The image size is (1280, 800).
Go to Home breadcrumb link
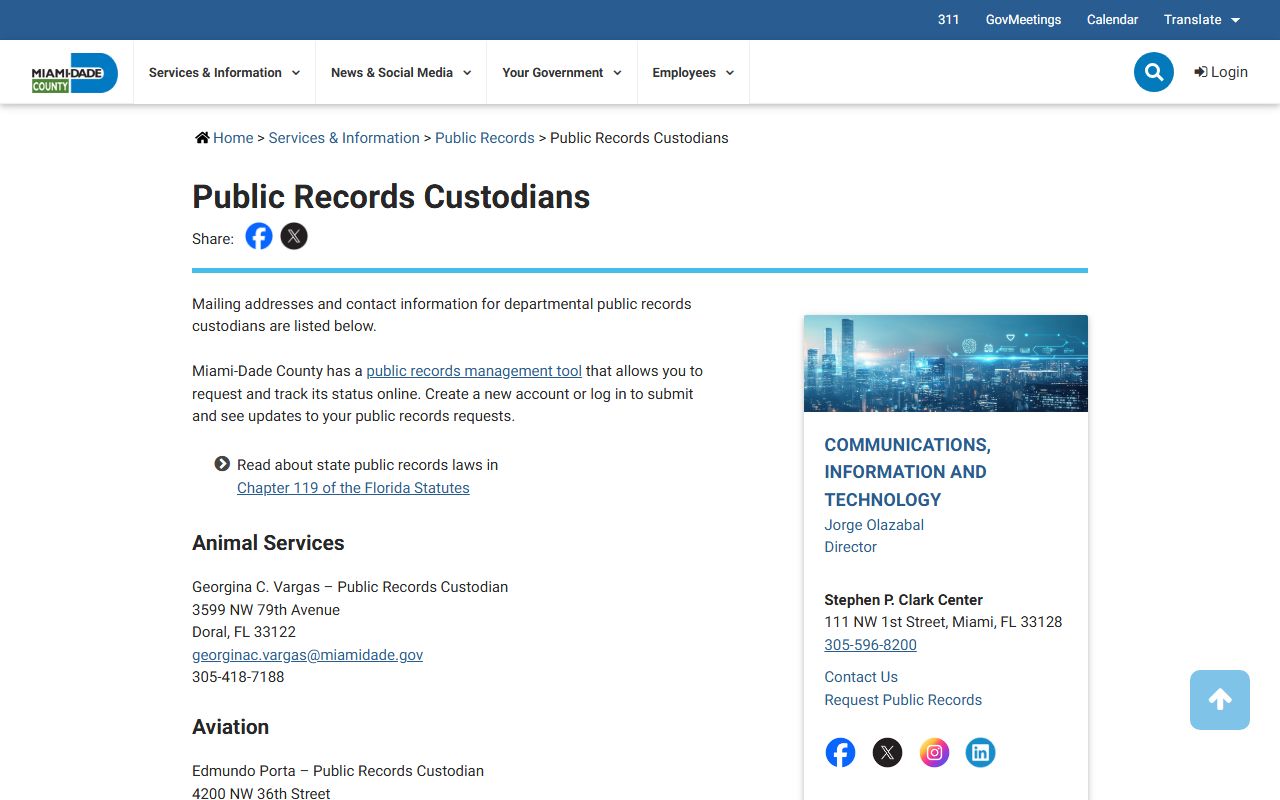click(x=233, y=138)
